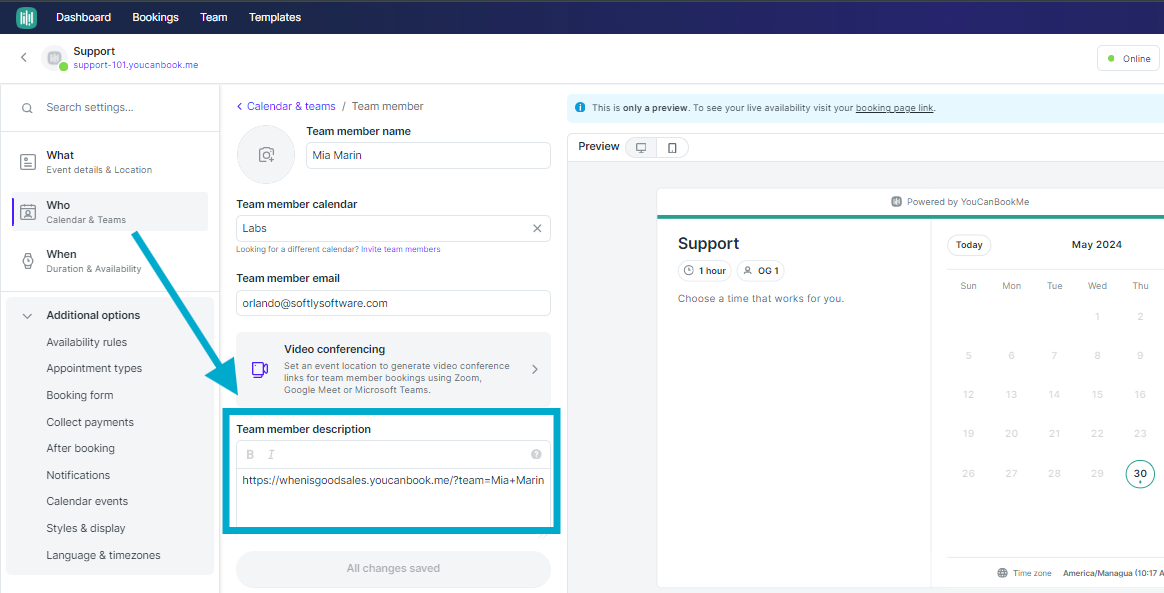Open the Templates menu
Viewport: 1164px width, 593px height.
(275, 17)
